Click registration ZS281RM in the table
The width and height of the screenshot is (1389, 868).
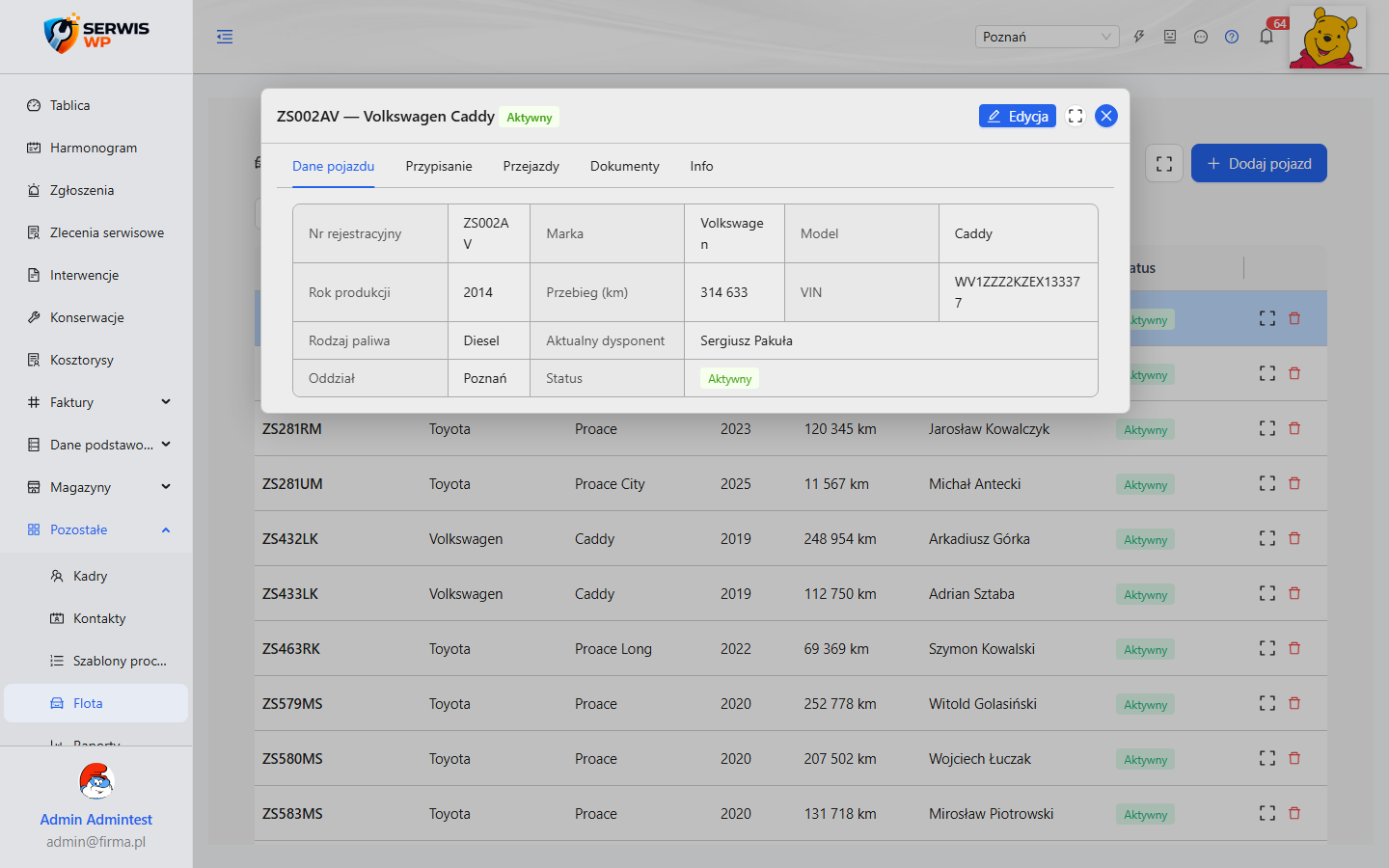click(x=292, y=428)
